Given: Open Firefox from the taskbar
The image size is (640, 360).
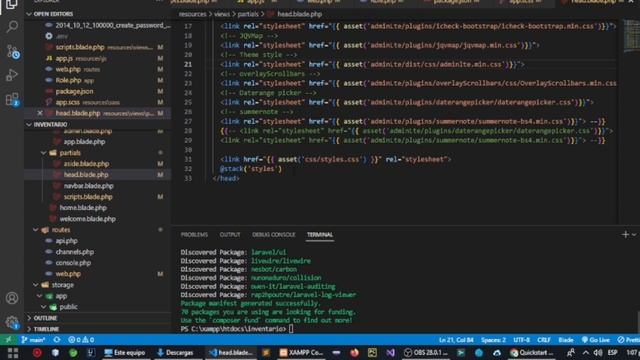Looking at the screenshot, I should coord(354,353).
